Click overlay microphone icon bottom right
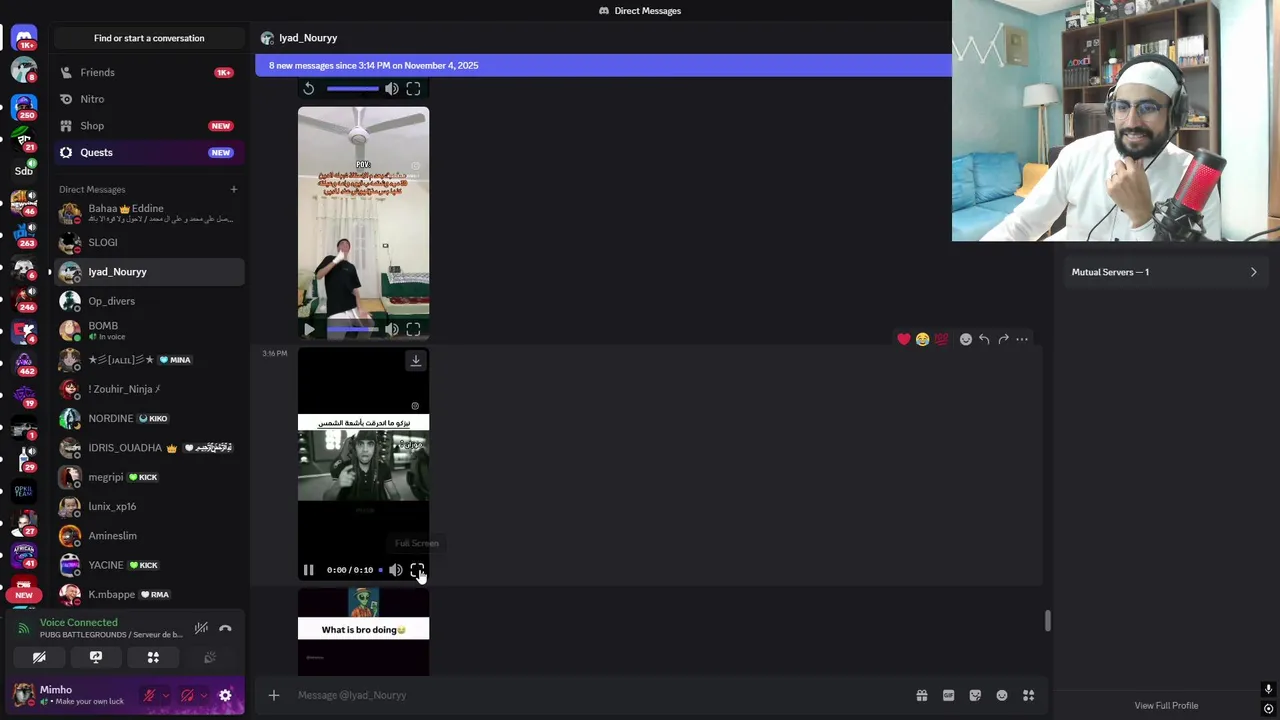The image size is (1280, 720). pyautogui.click(x=1268, y=689)
